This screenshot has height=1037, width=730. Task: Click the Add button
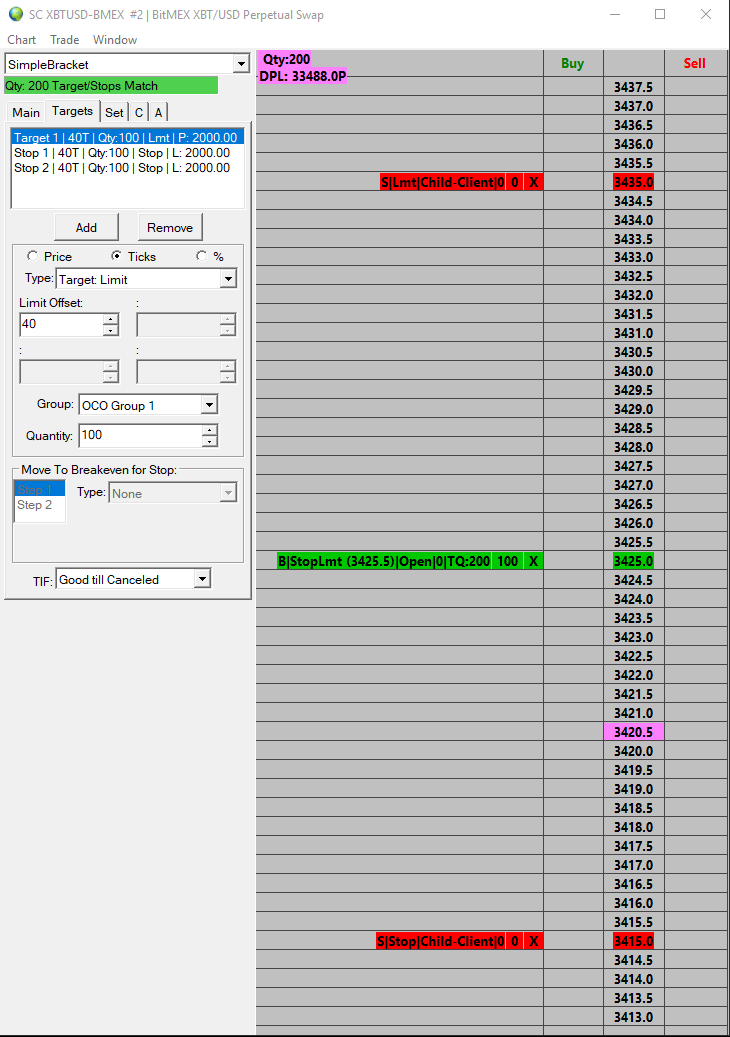click(86, 228)
